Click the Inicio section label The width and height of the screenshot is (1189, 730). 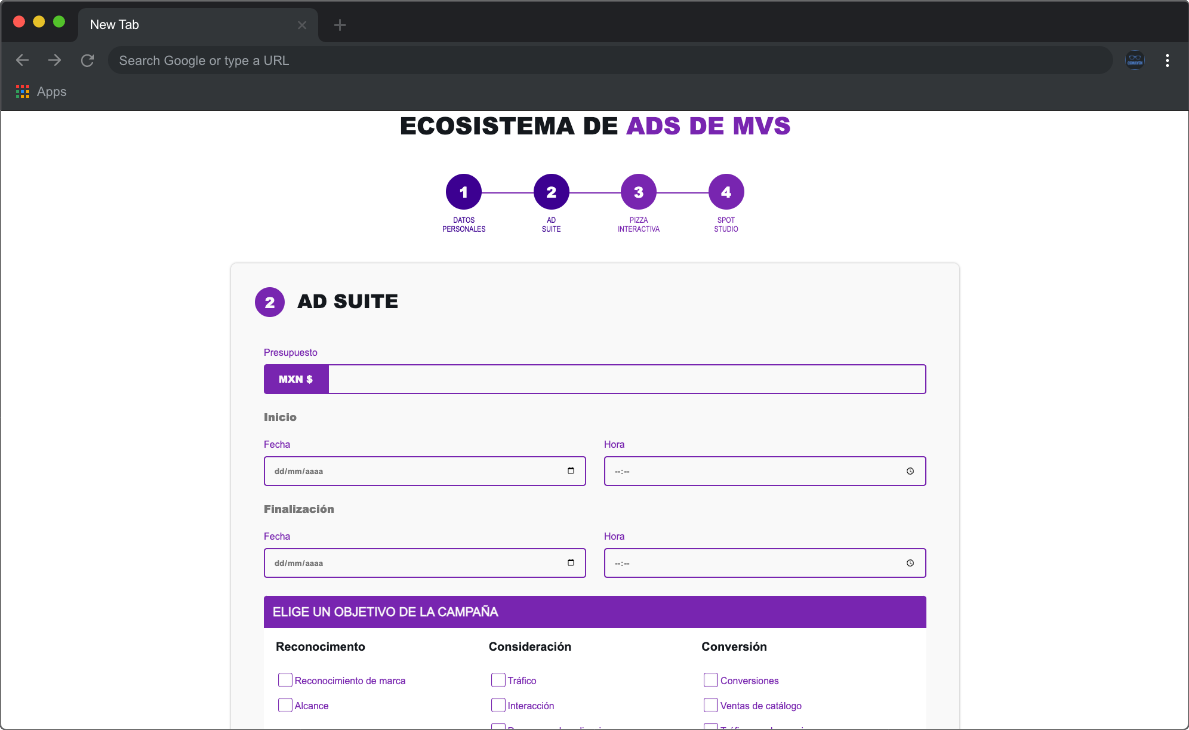click(x=280, y=417)
